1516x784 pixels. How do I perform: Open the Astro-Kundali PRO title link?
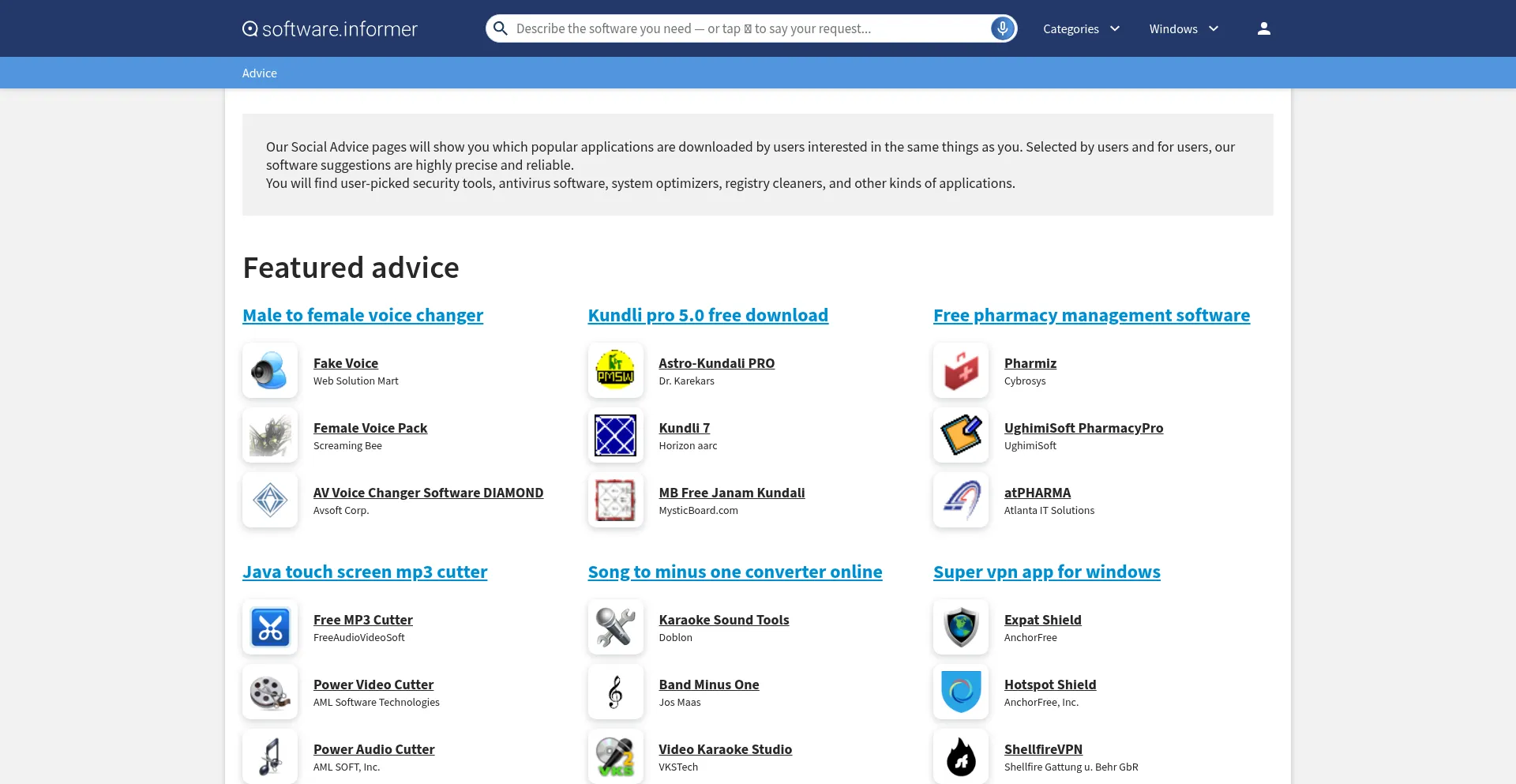[717, 363]
